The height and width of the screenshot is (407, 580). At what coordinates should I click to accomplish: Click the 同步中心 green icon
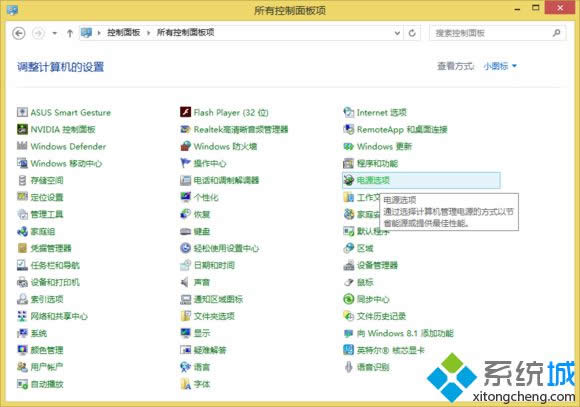(348, 299)
